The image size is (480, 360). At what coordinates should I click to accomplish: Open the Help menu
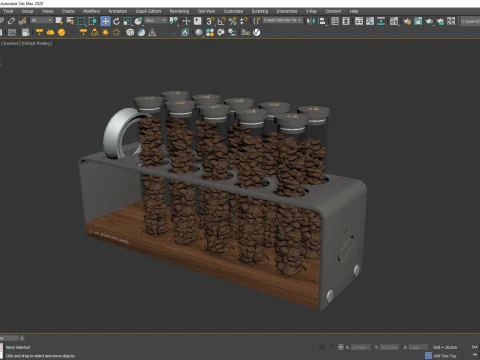coord(354,11)
